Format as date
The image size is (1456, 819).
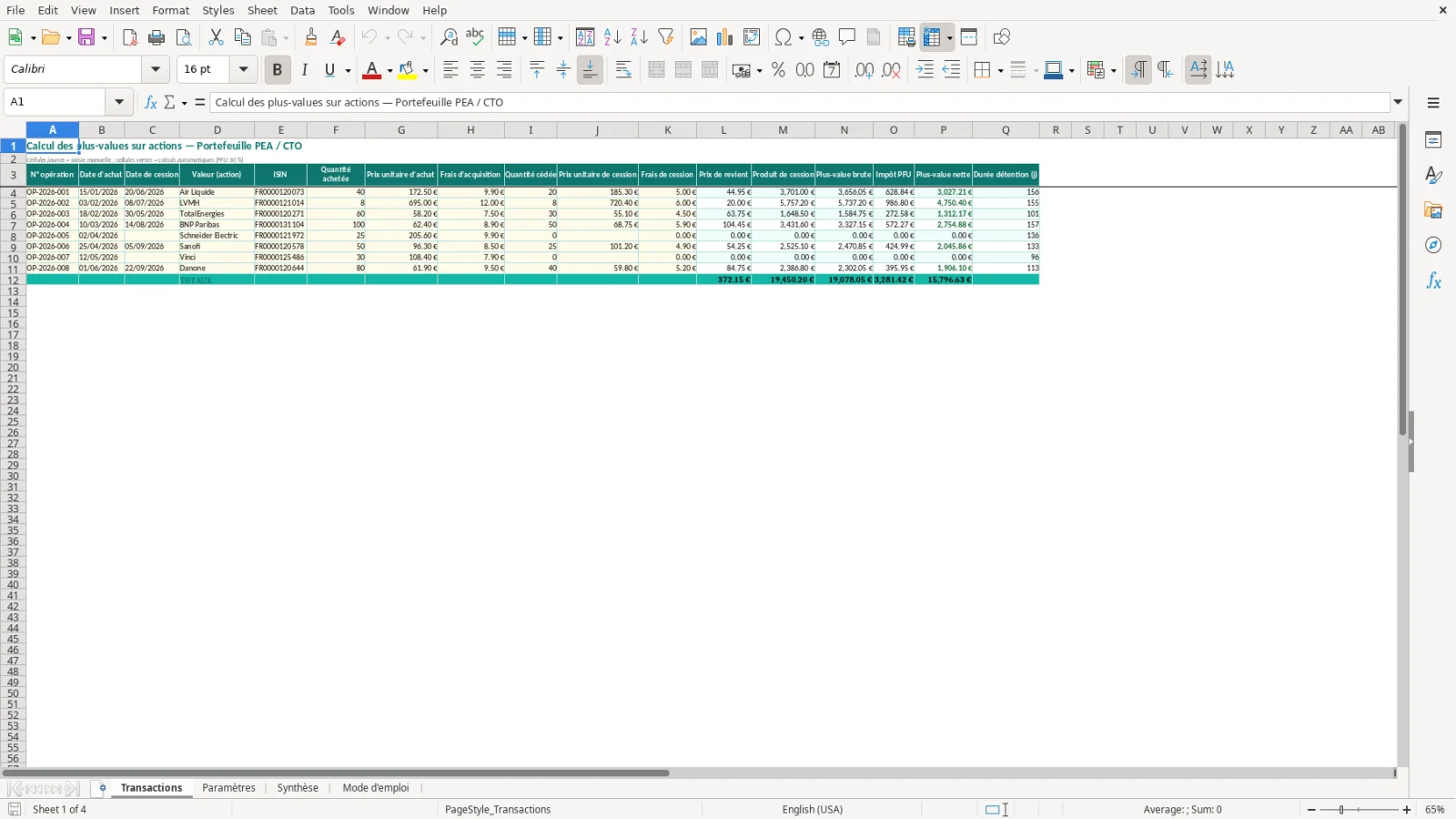[832, 70]
